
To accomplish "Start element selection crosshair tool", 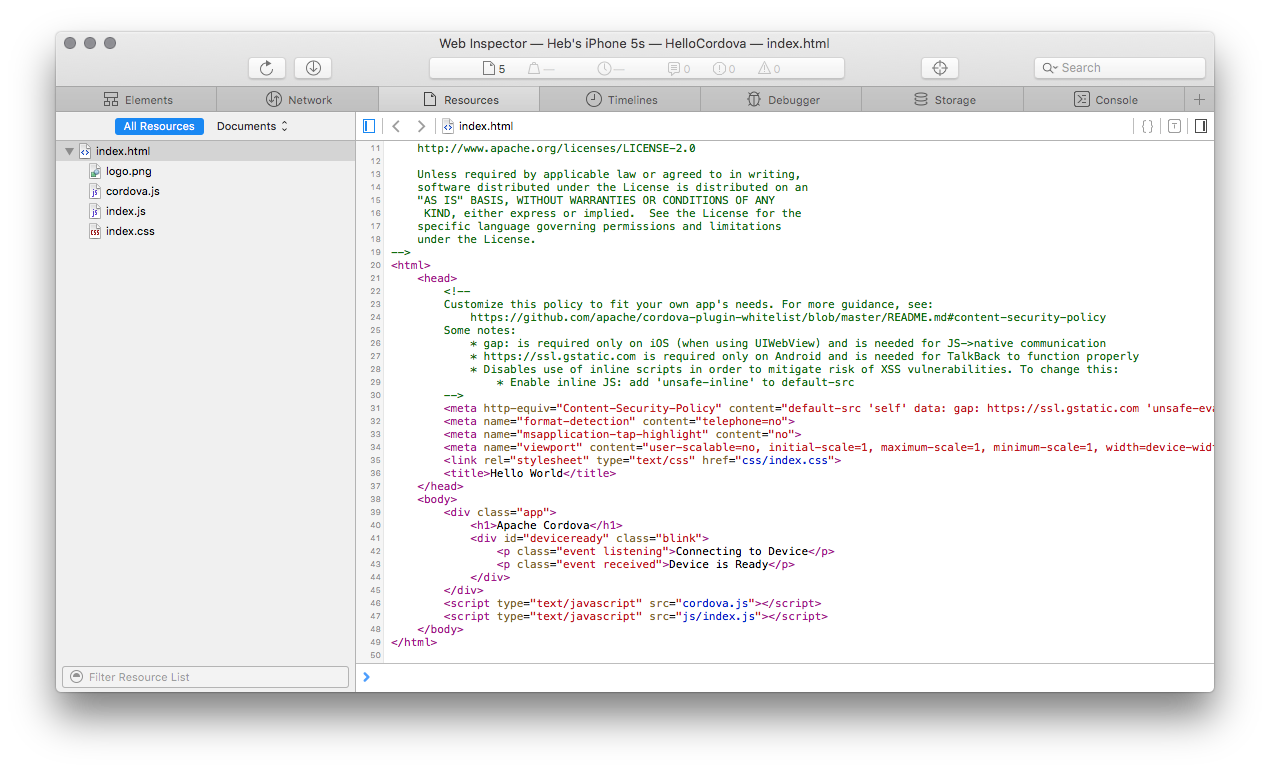I will tap(940, 68).
